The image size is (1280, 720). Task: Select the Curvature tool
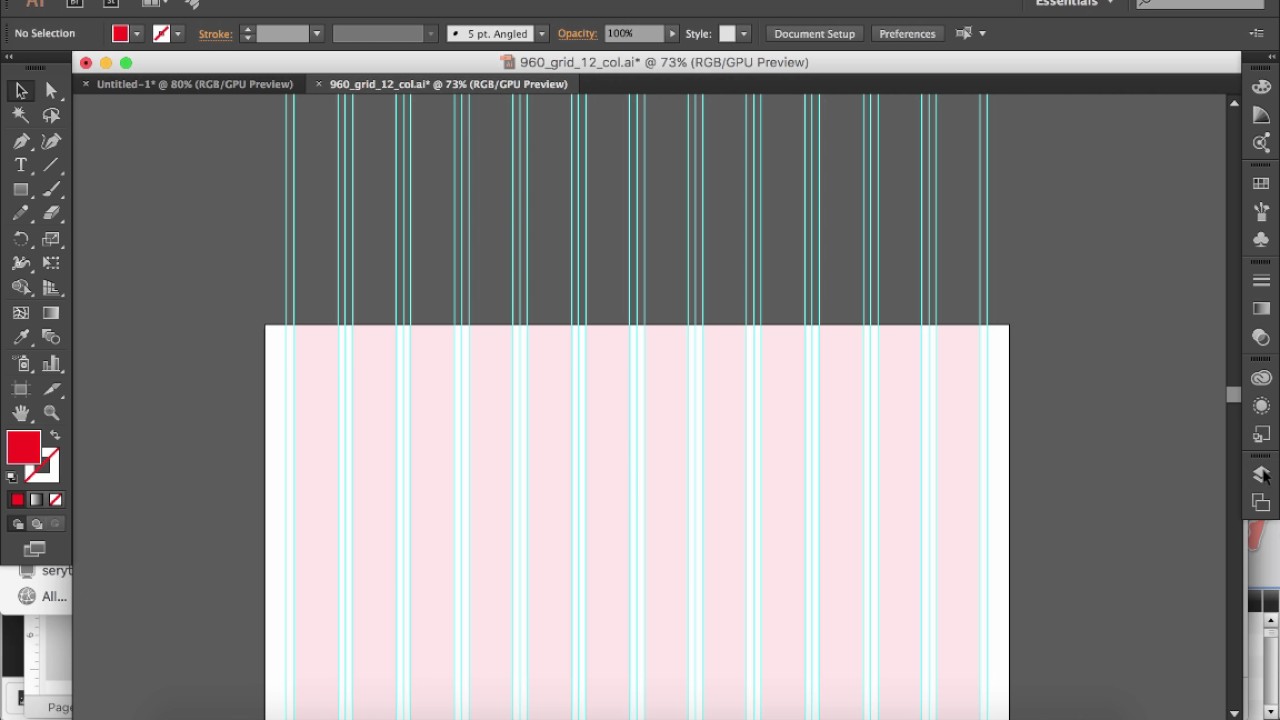pos(51,141)
